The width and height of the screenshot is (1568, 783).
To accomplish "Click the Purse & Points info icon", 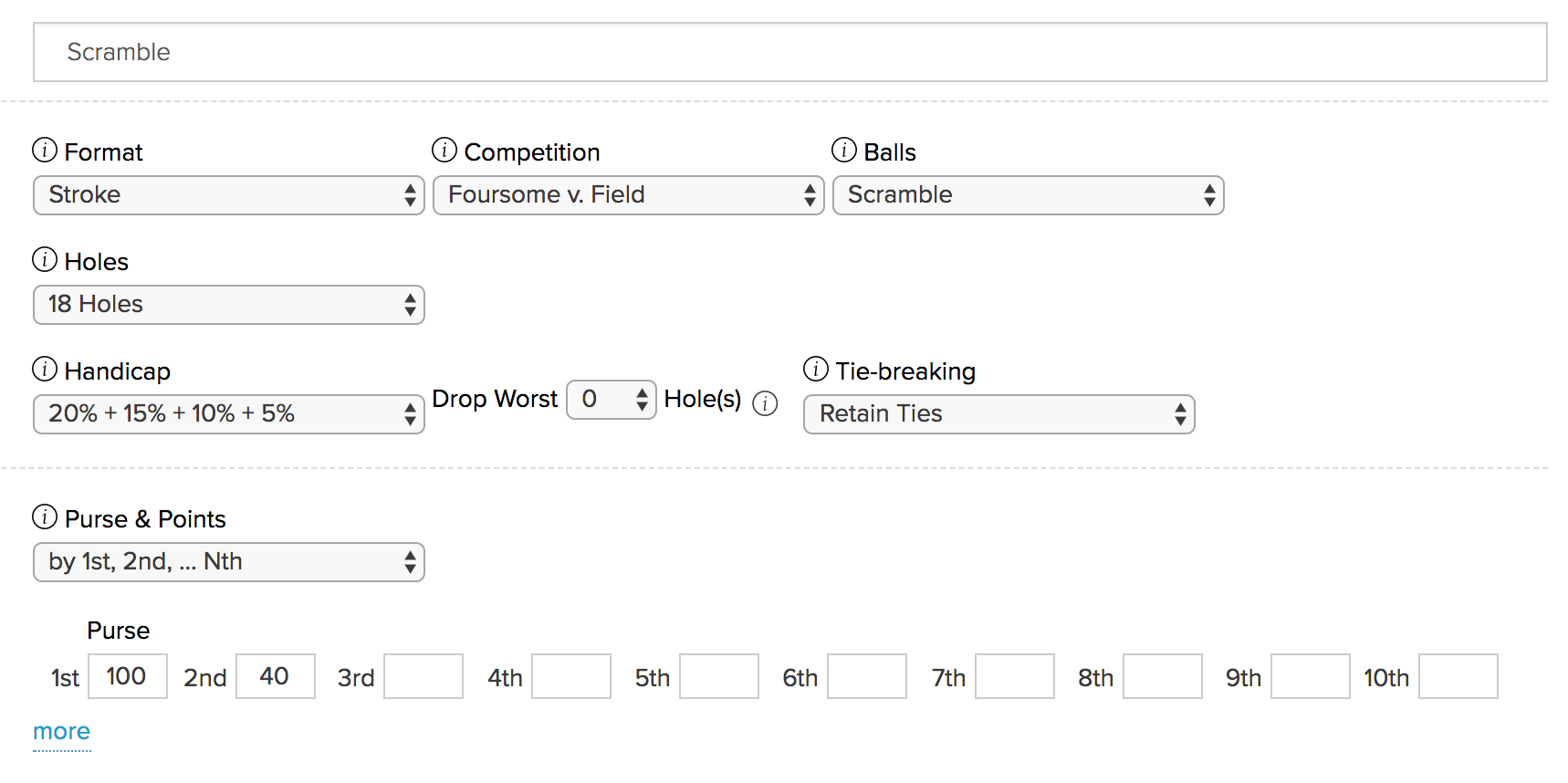I will tap(45, 517).
